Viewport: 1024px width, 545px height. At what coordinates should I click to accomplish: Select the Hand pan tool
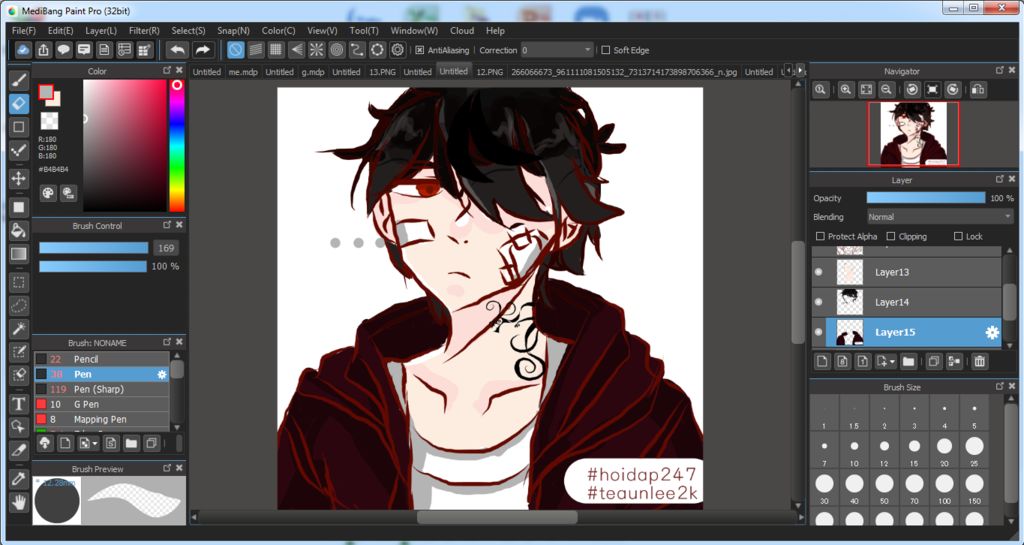tap(19, 502)
